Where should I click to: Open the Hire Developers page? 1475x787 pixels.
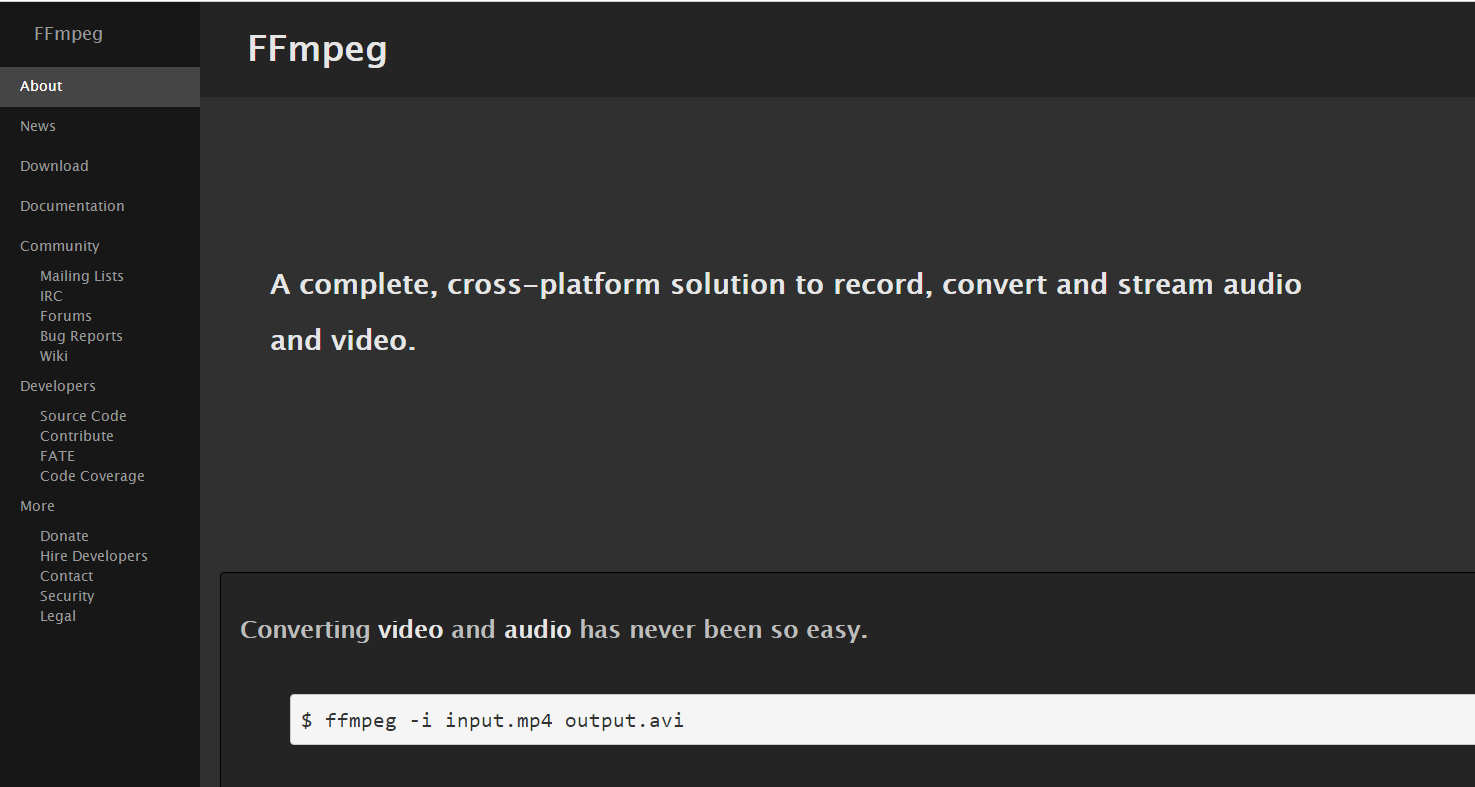(94, 556)
